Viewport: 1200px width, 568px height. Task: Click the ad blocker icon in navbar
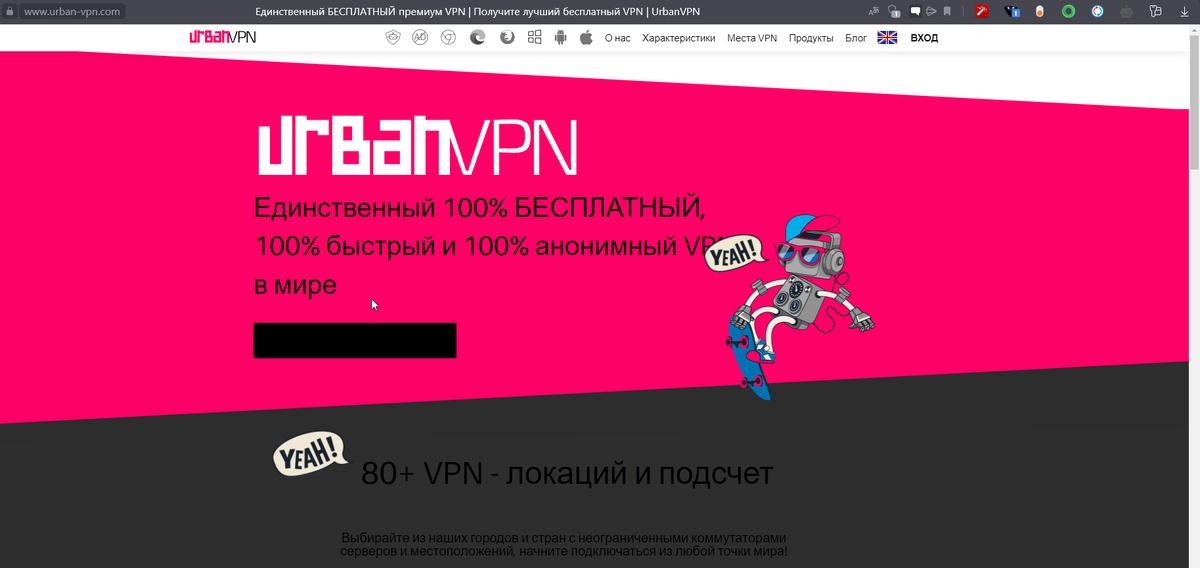[x=421, y=38]
